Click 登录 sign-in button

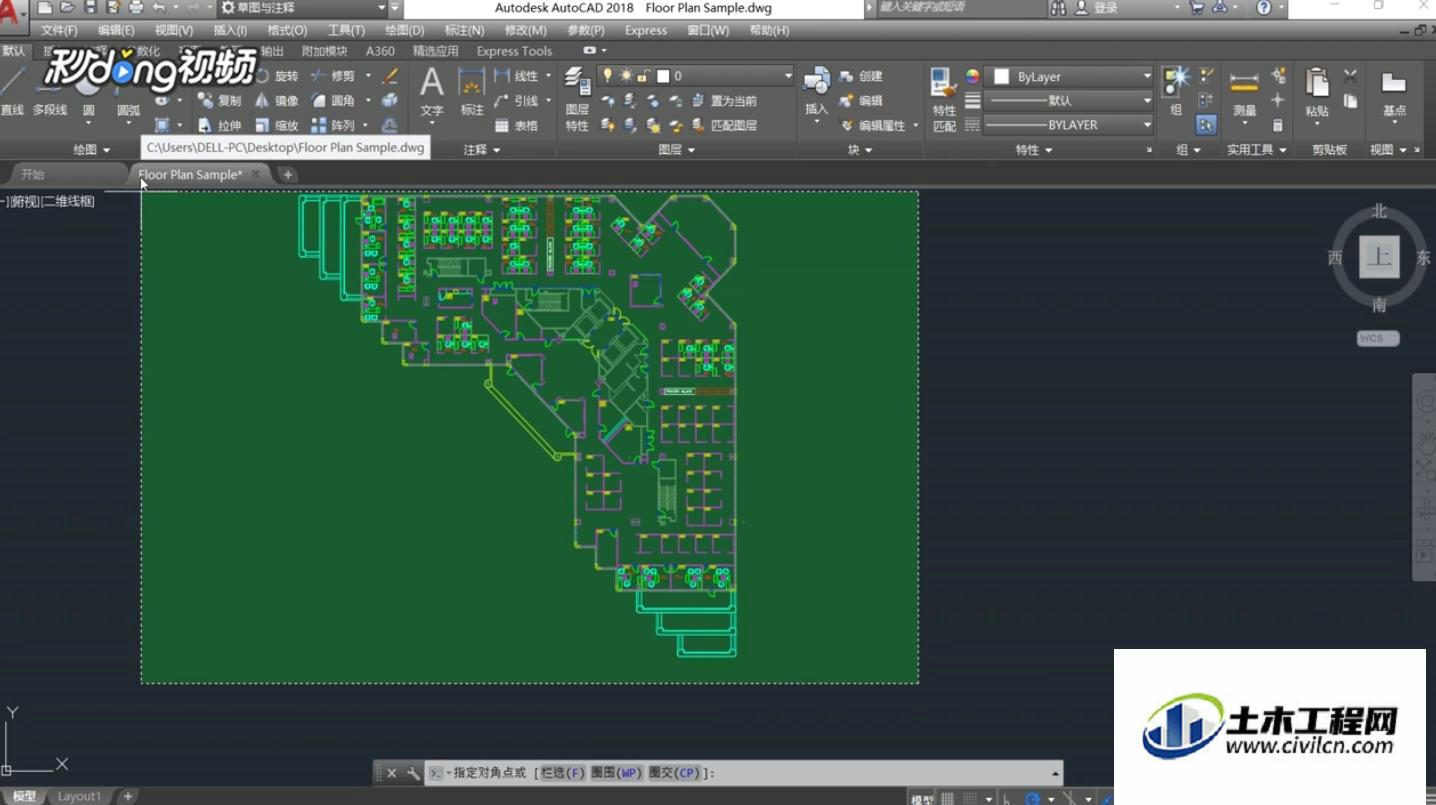pos(1097,8)
